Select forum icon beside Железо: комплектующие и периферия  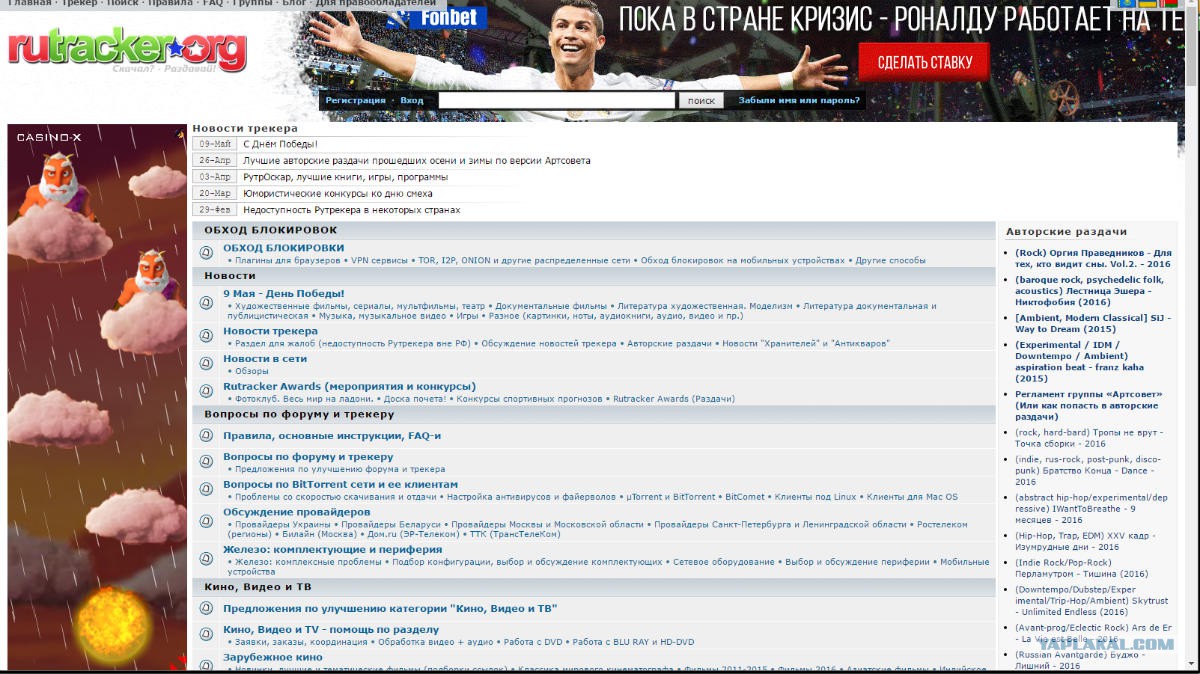tap(207, 559)
